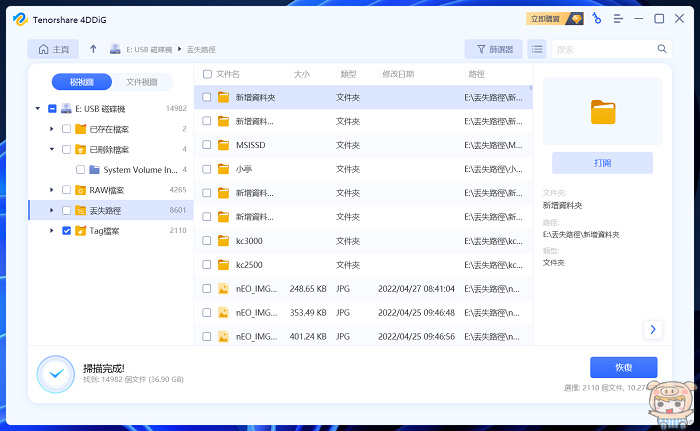The image size is (700, 431).
Task: Click the search magnifier icon
Action: (662, 49)
